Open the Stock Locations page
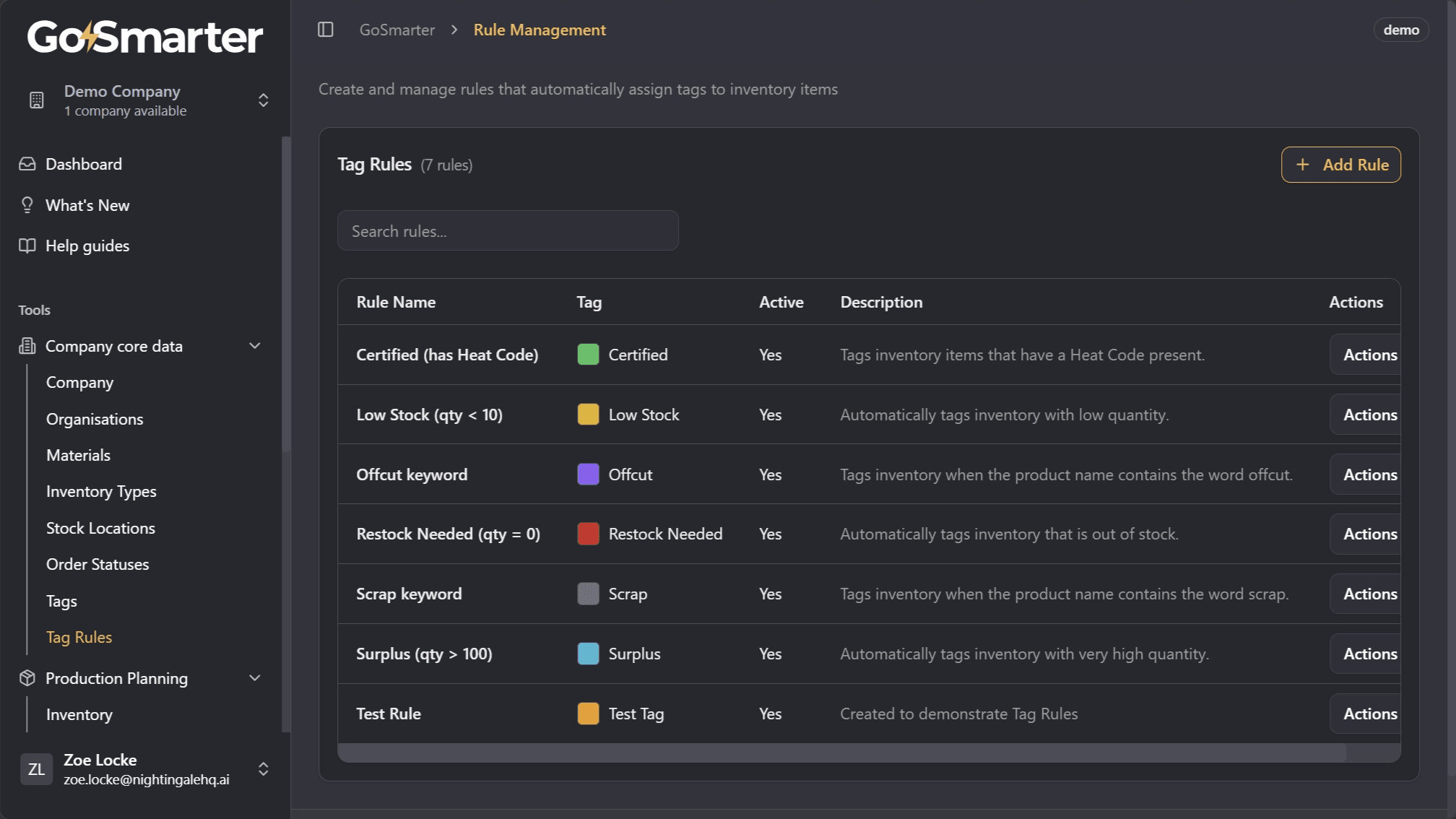1456x819 pixels. click(100, 528)
